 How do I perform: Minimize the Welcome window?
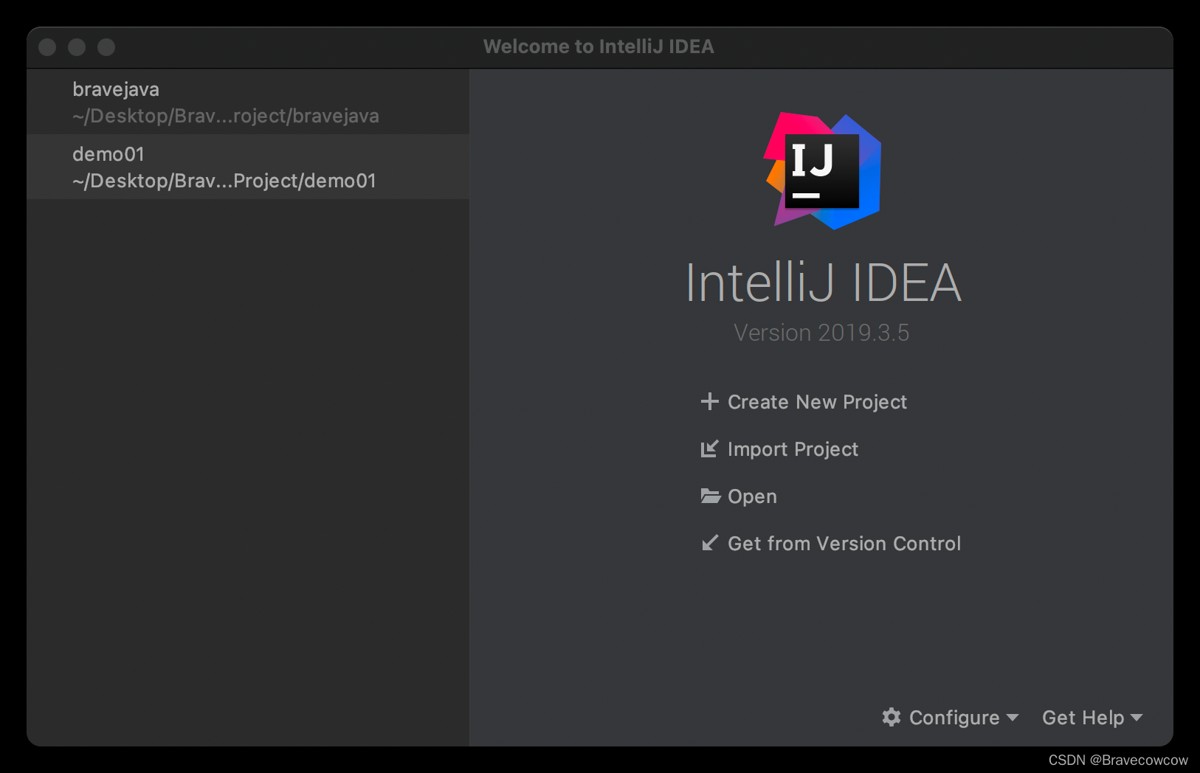pyautogui.click(x=77, y=47)
